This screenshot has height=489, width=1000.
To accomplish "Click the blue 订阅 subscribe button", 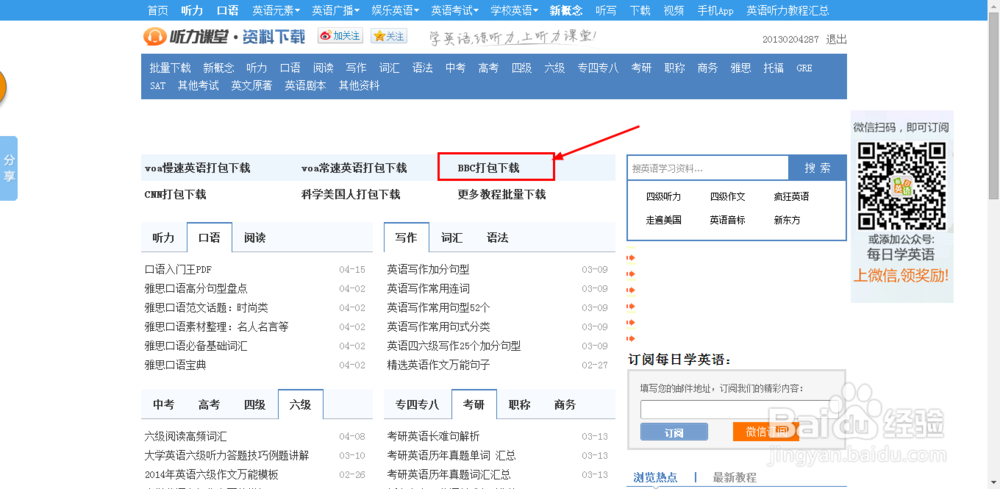I will pos(673,432).
